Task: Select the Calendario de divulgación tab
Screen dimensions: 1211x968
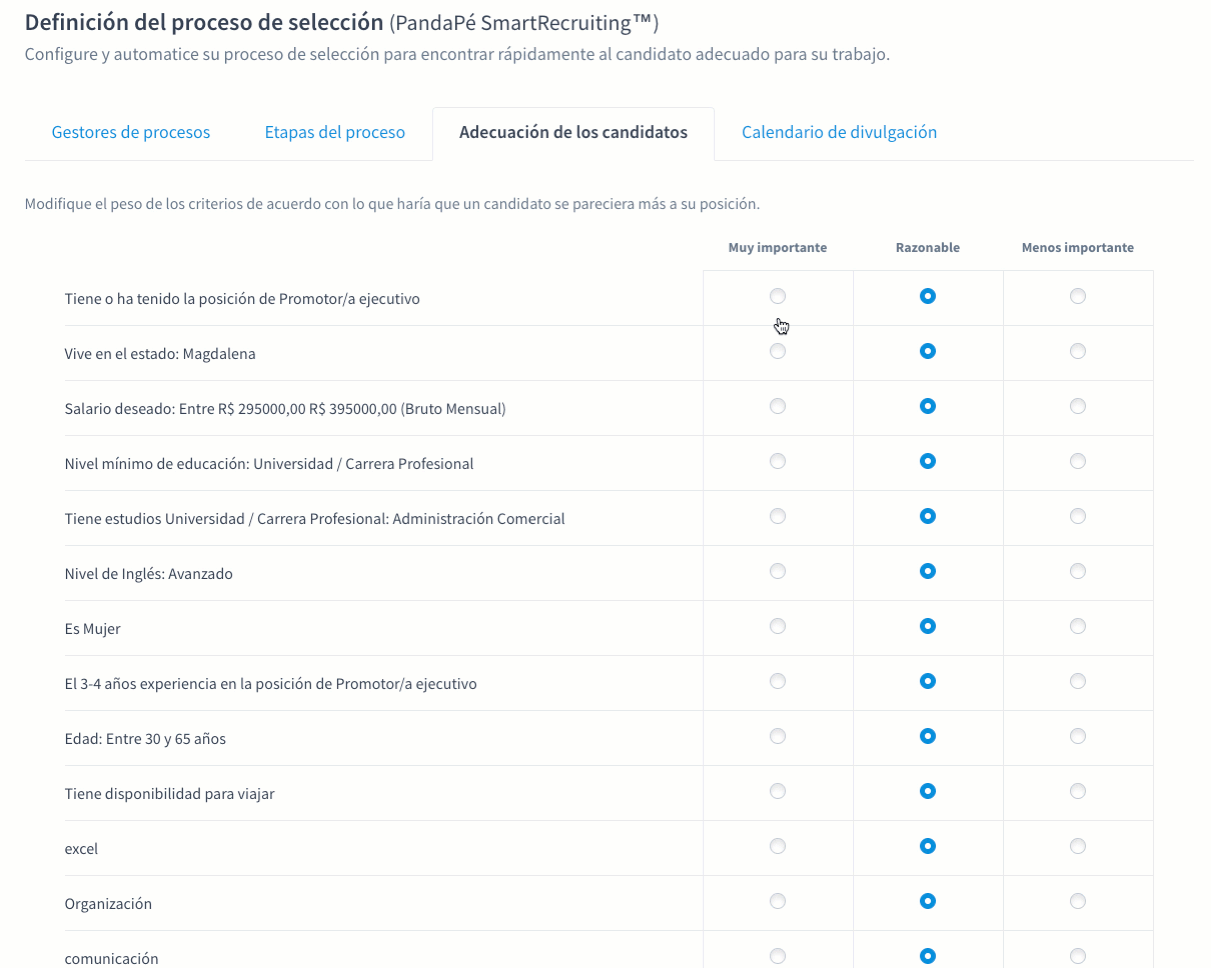Action: pos(839,131)
